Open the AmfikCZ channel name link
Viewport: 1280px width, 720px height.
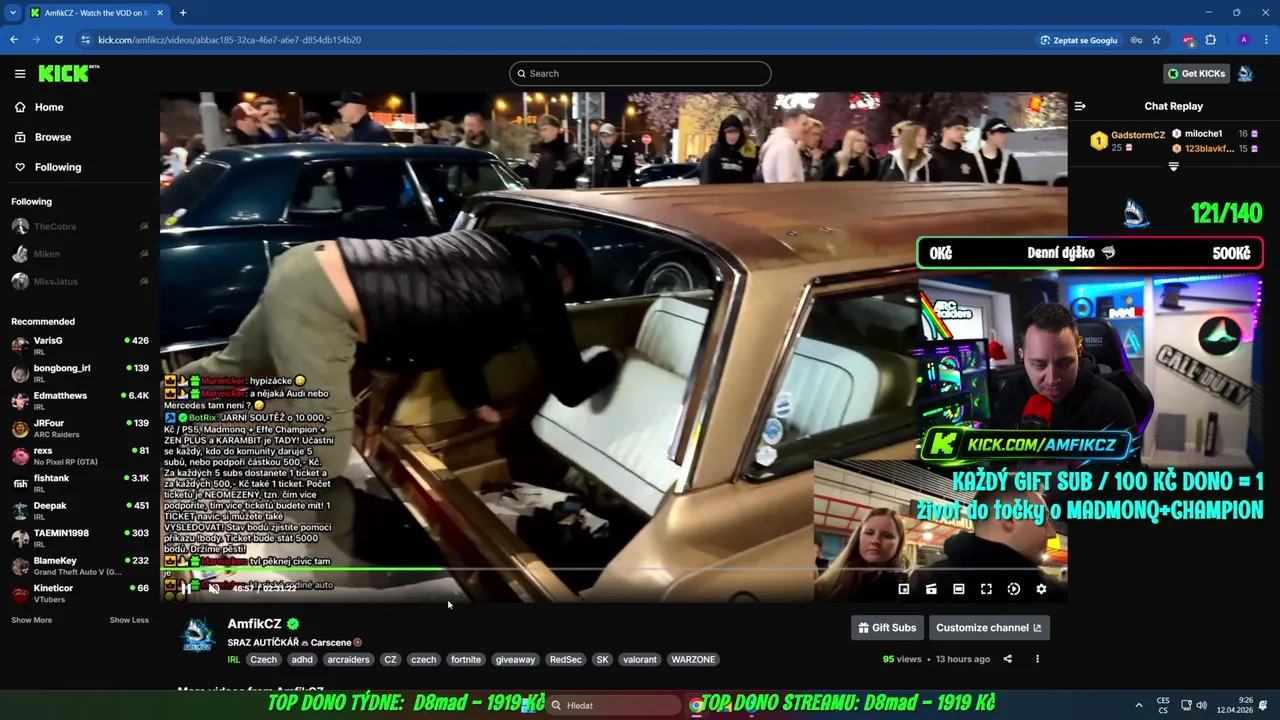pos(254,624)
